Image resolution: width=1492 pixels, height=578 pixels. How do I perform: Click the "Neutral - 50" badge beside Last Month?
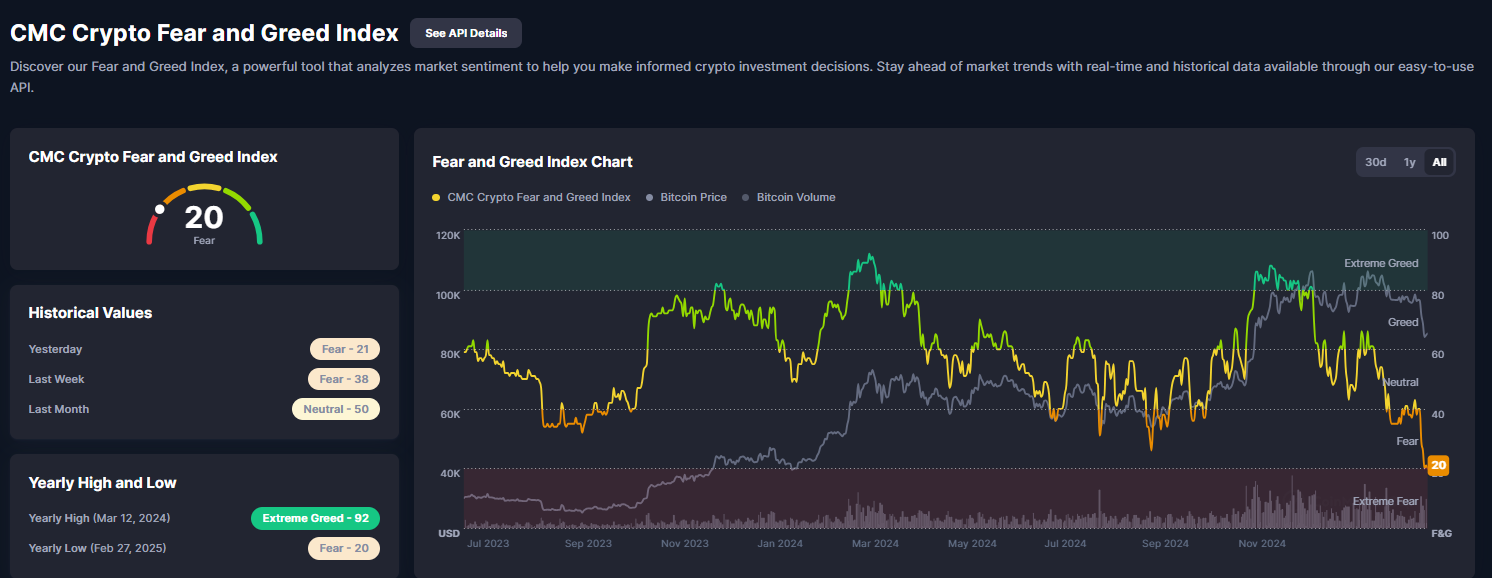pyautogui.click(x=336, y=409)
